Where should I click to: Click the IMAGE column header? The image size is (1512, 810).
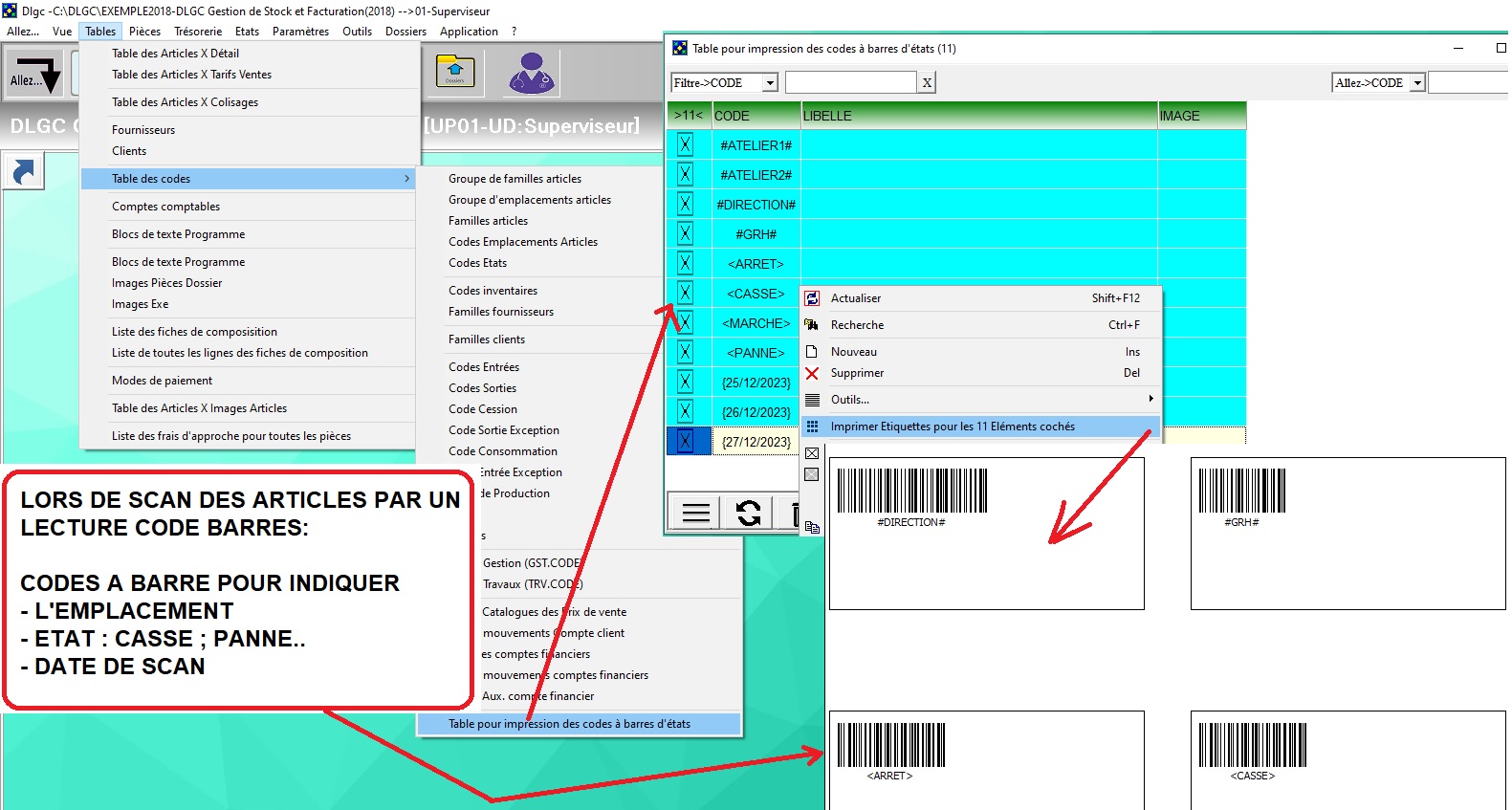pyautogui.click(x=1202, y=116)
